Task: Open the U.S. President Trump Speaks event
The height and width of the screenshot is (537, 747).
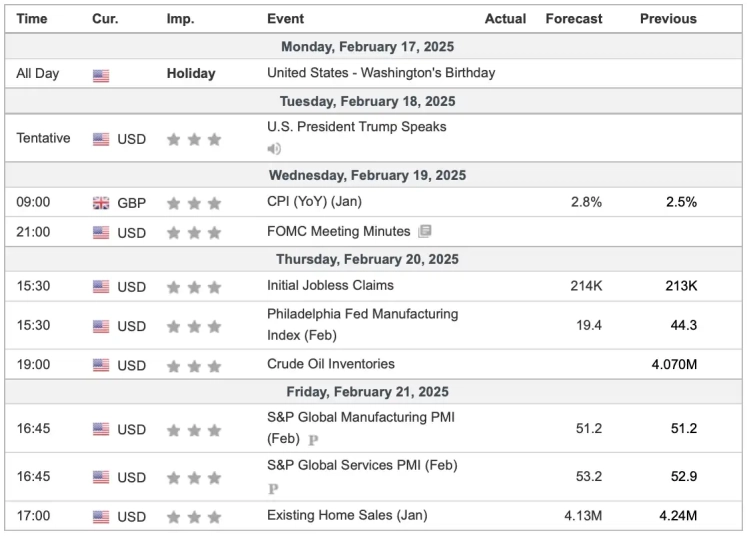Action: pyautogui.click(x=356, y=127)
